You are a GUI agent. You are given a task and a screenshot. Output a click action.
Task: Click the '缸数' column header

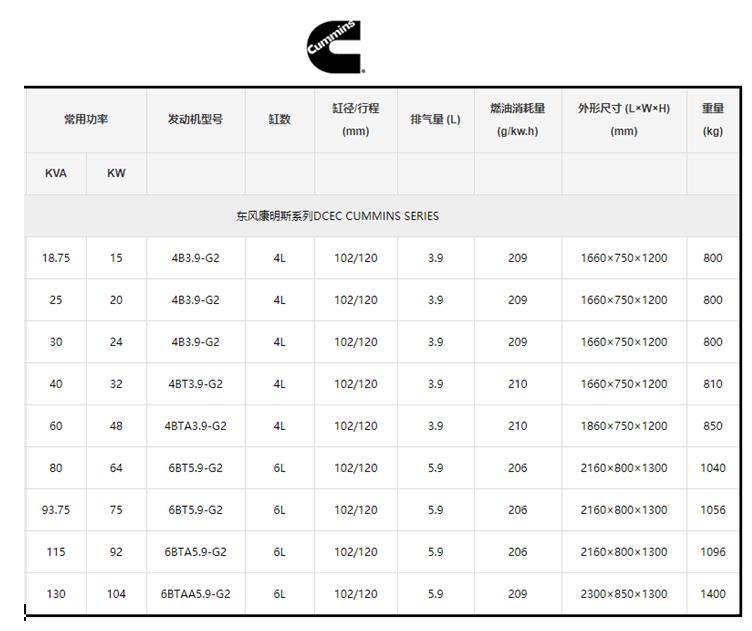(280, 120)
